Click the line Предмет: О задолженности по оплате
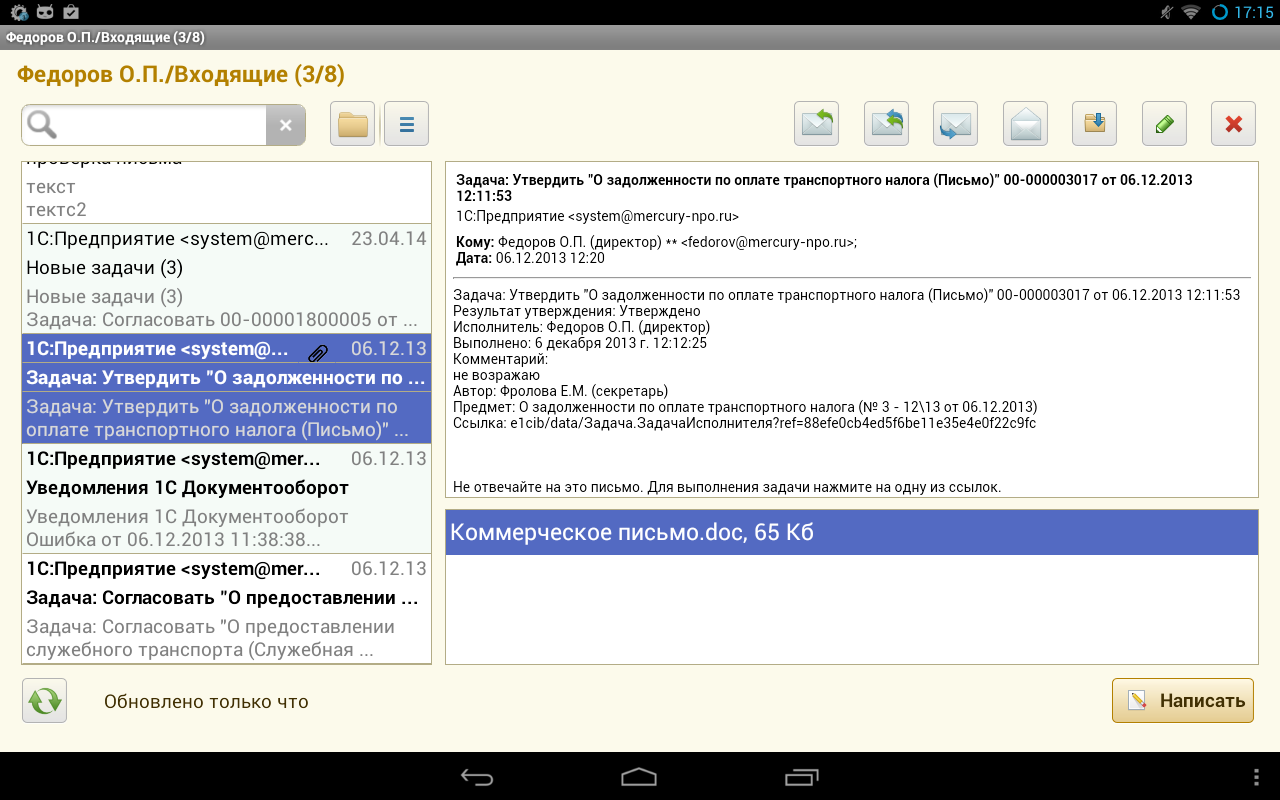 pos(745,407)
